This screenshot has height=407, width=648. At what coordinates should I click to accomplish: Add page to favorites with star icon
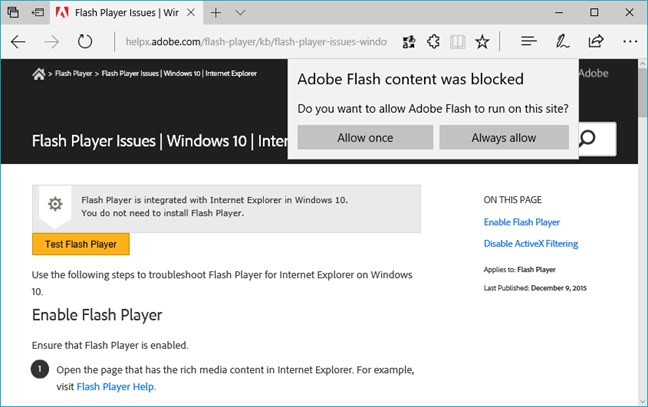(482, 42)
